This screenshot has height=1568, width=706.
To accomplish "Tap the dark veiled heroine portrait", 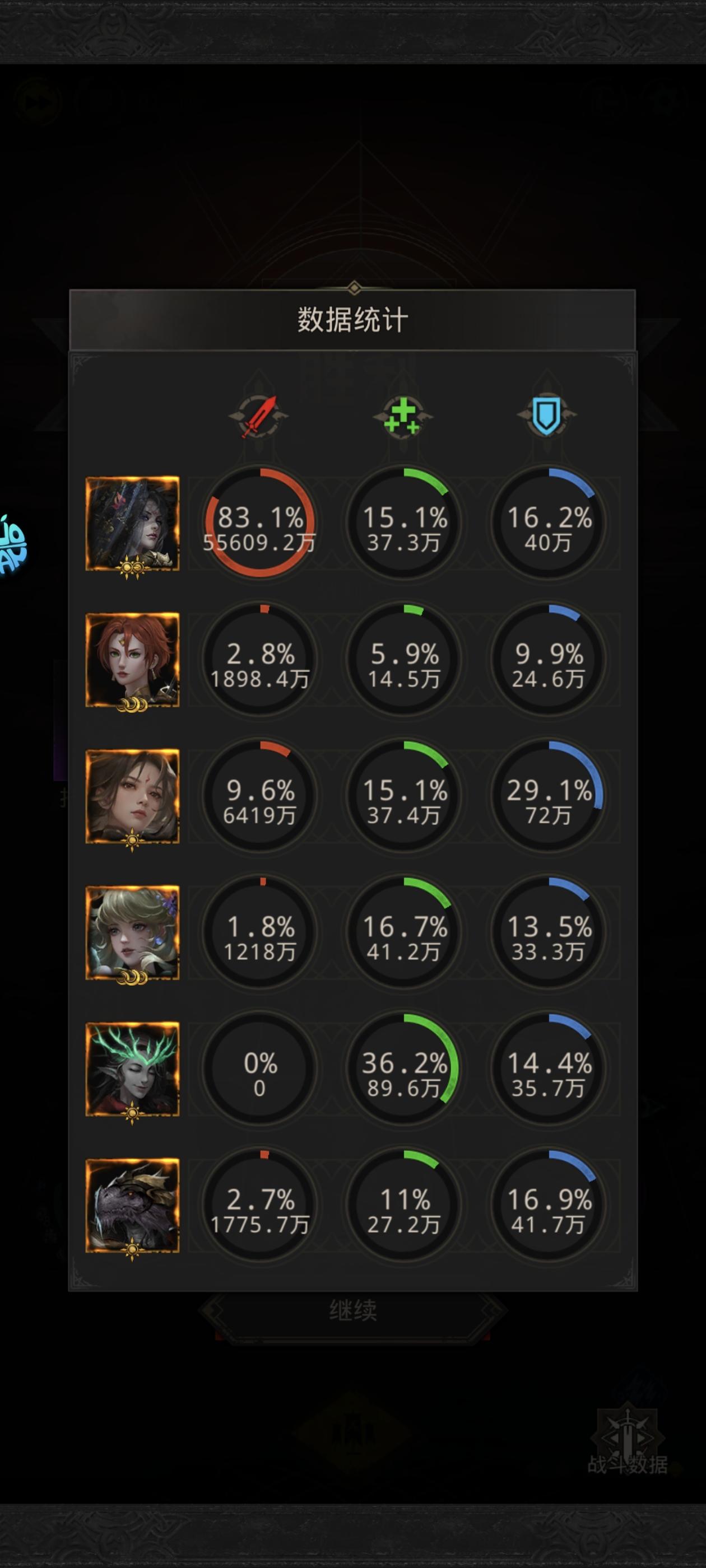I will click(x=132, y=524).
